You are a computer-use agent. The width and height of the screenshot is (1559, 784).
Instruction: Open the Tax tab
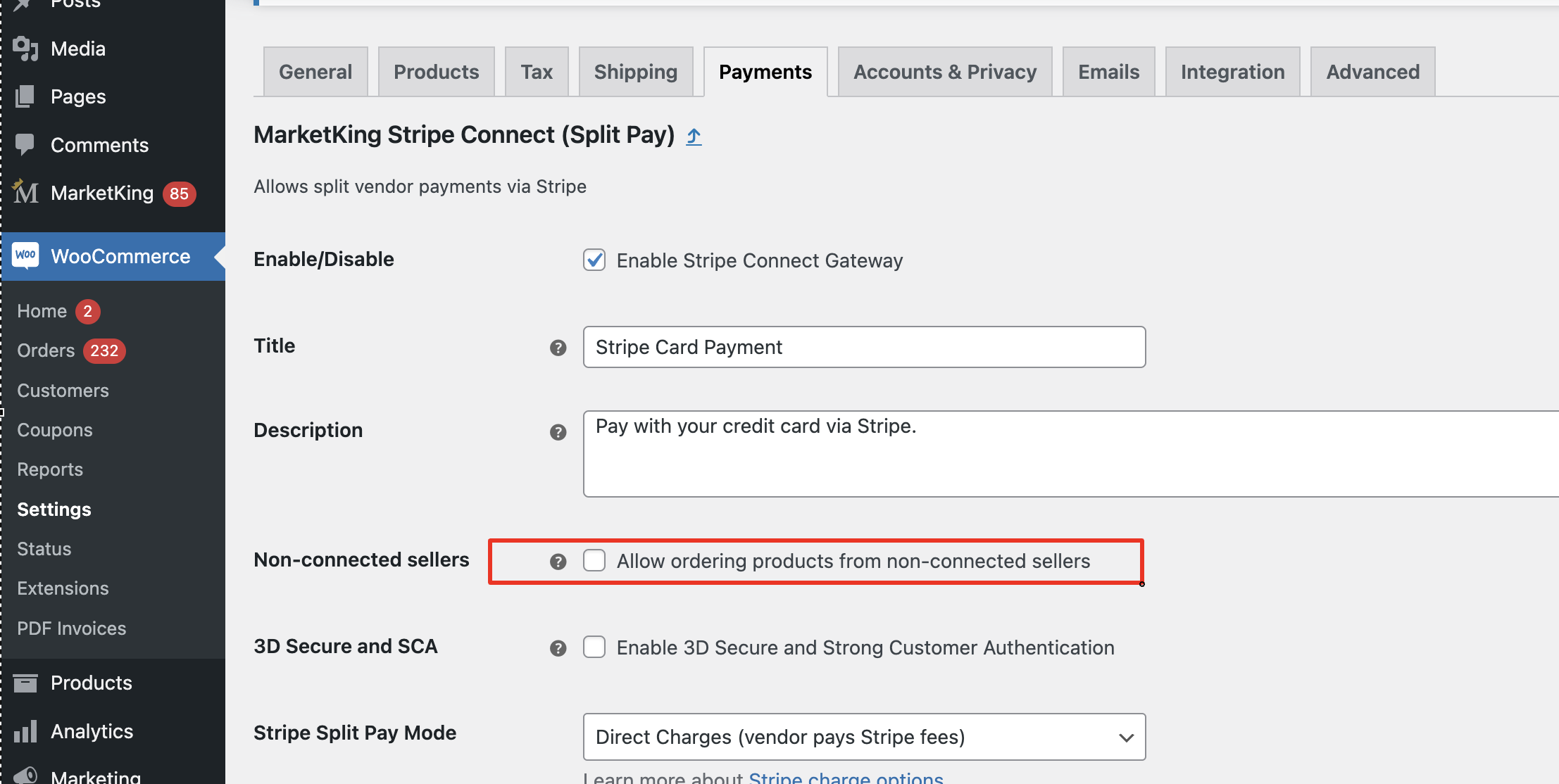(x=537, y=72)
